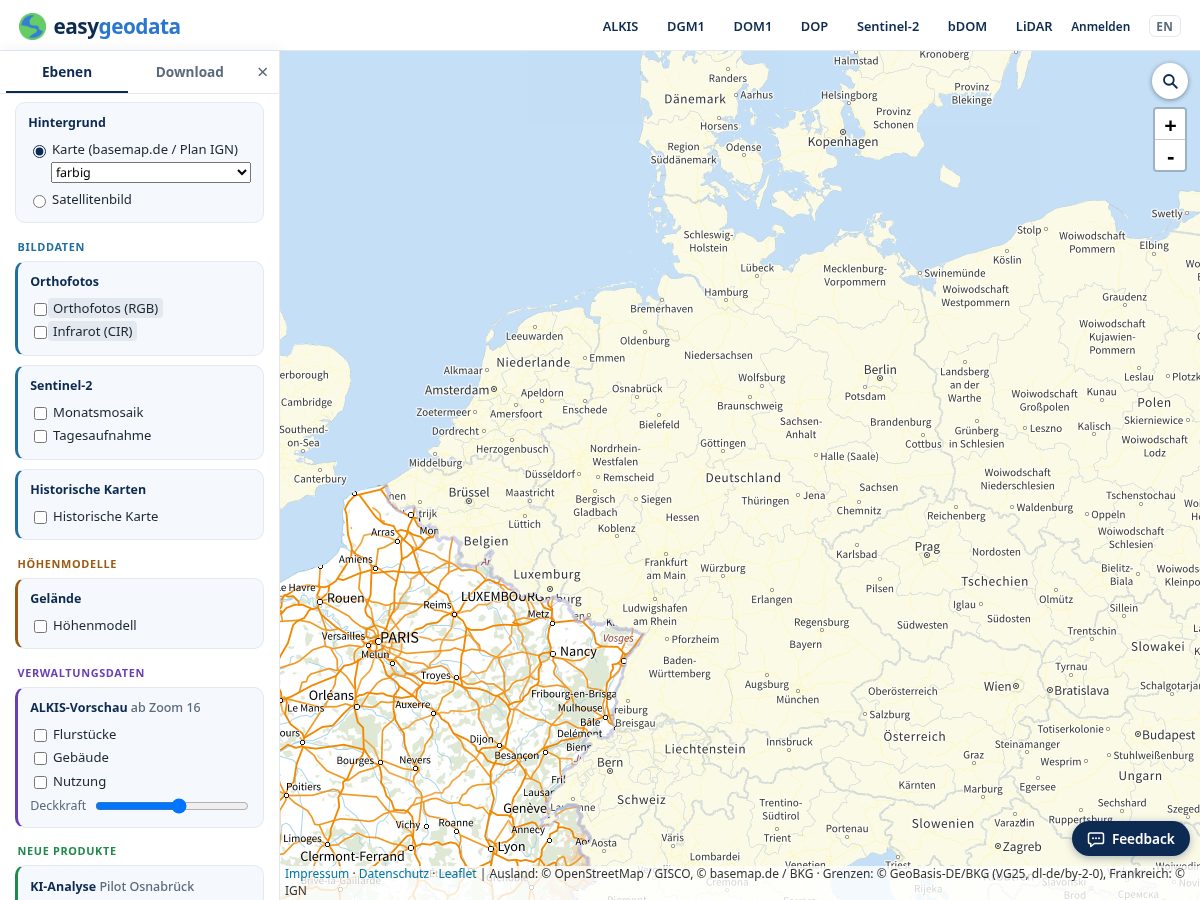Click the Hintergrund section heading

[67, 122]
